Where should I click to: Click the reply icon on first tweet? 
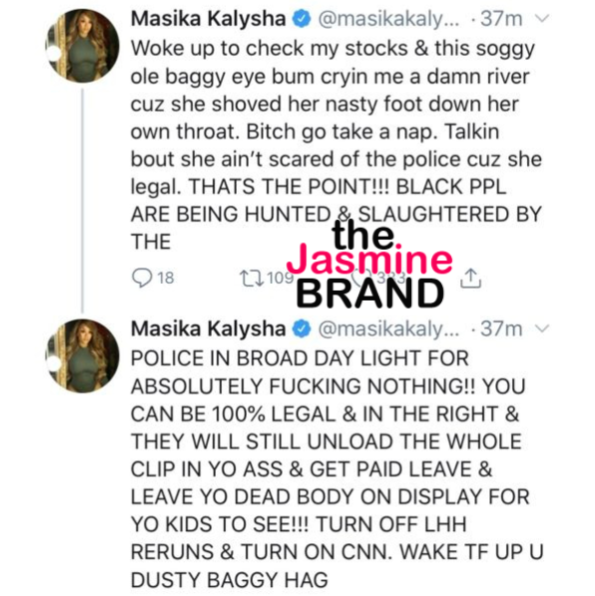click(142, 278)
